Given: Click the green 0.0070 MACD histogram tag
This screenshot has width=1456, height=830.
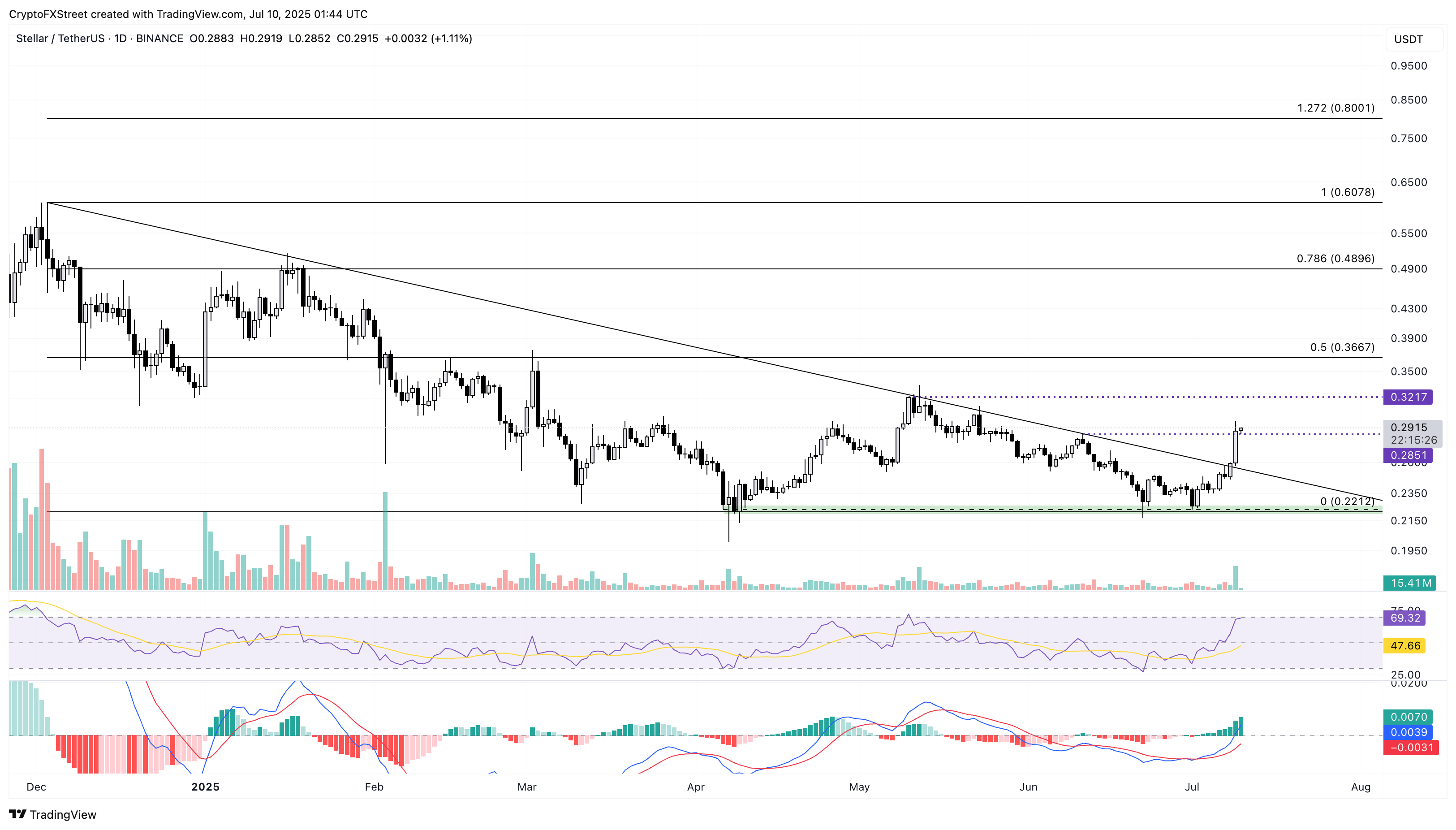Looking at the screenshot, I should click(x=1408, y=717).
